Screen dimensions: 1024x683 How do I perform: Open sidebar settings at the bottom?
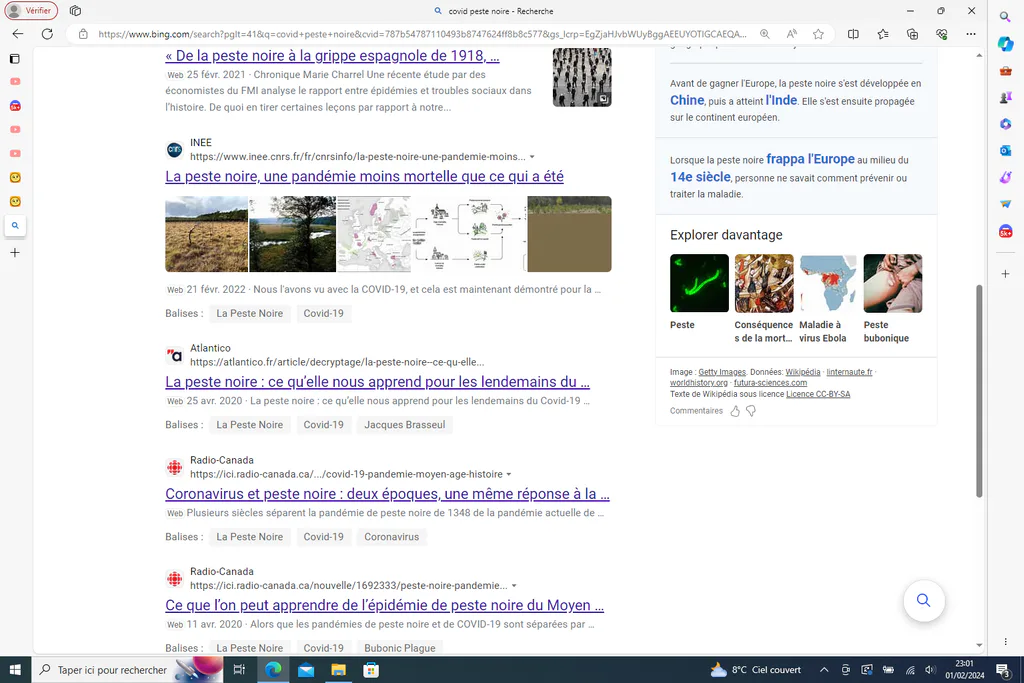coord(1006,642)
